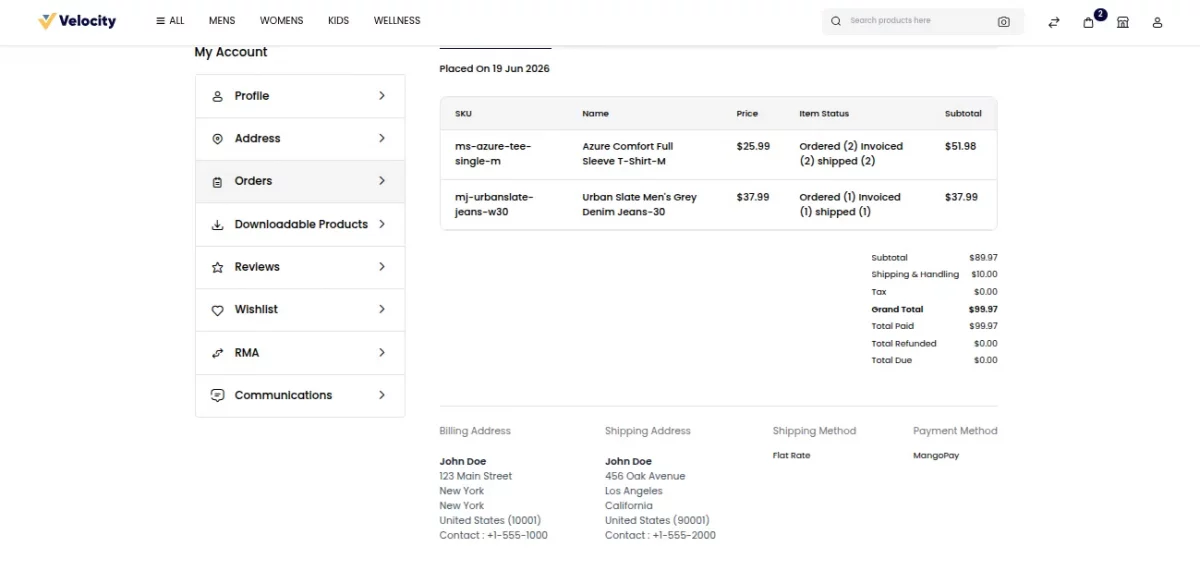Click the camera image search icon

tap(1003, 21)
